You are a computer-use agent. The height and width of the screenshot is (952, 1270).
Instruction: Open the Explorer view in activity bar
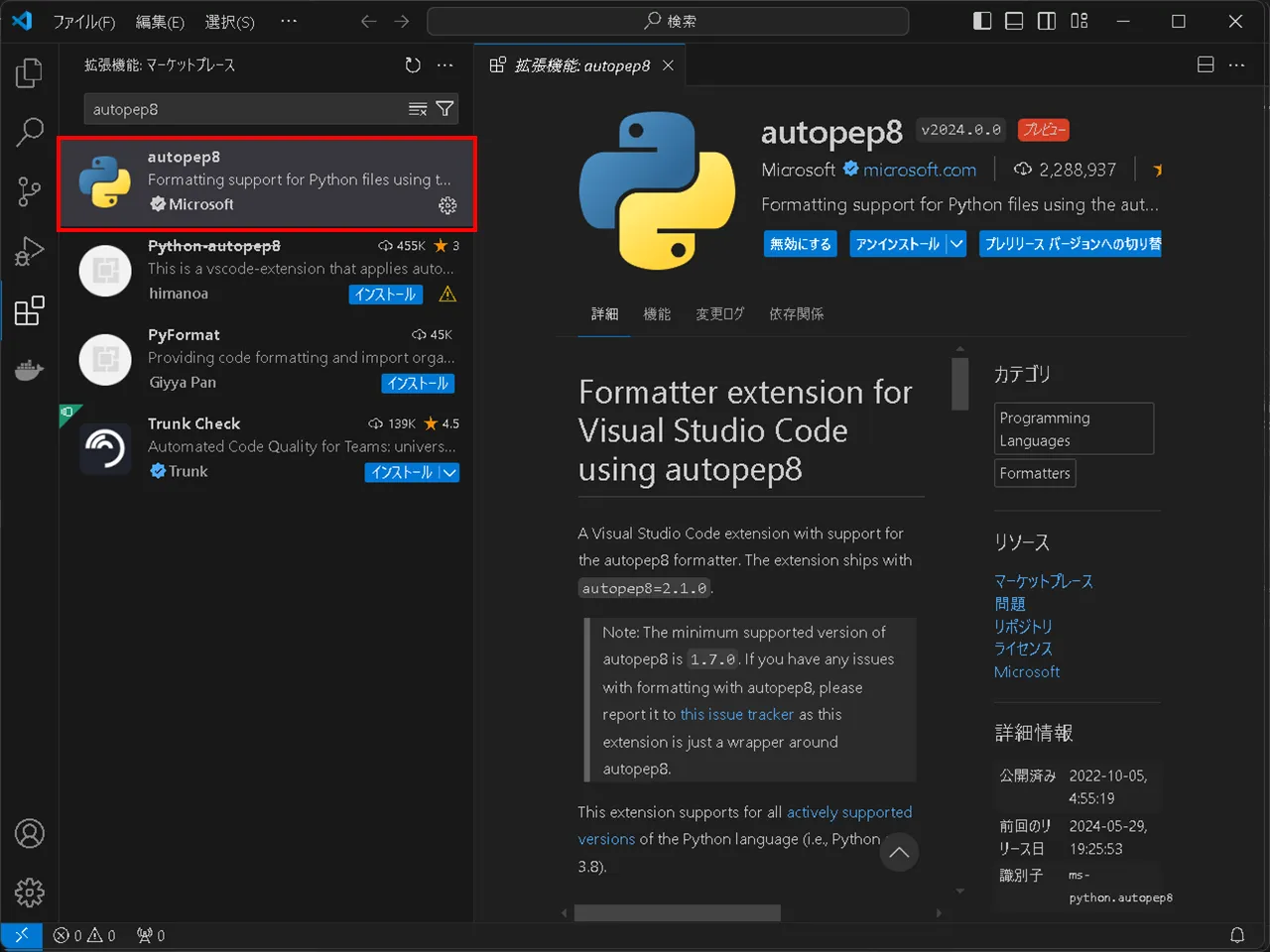click(x=30, y=72)
